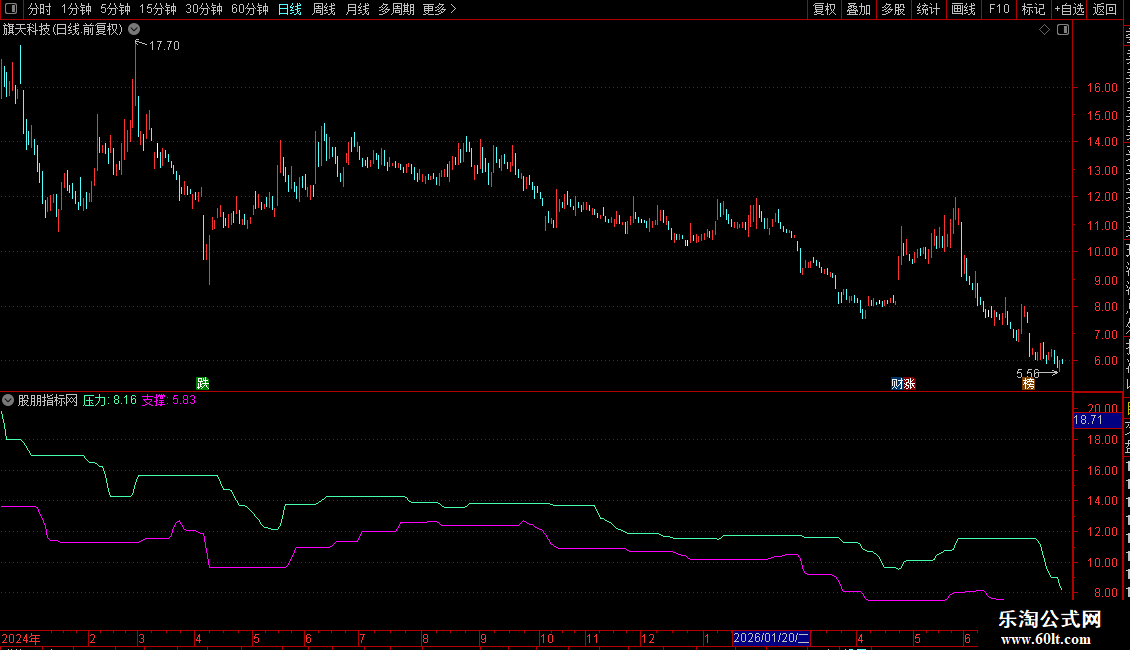Select the 15分钟 period tab
Viewport: 1130px width, 650px height.
click(x=157, y=9)
